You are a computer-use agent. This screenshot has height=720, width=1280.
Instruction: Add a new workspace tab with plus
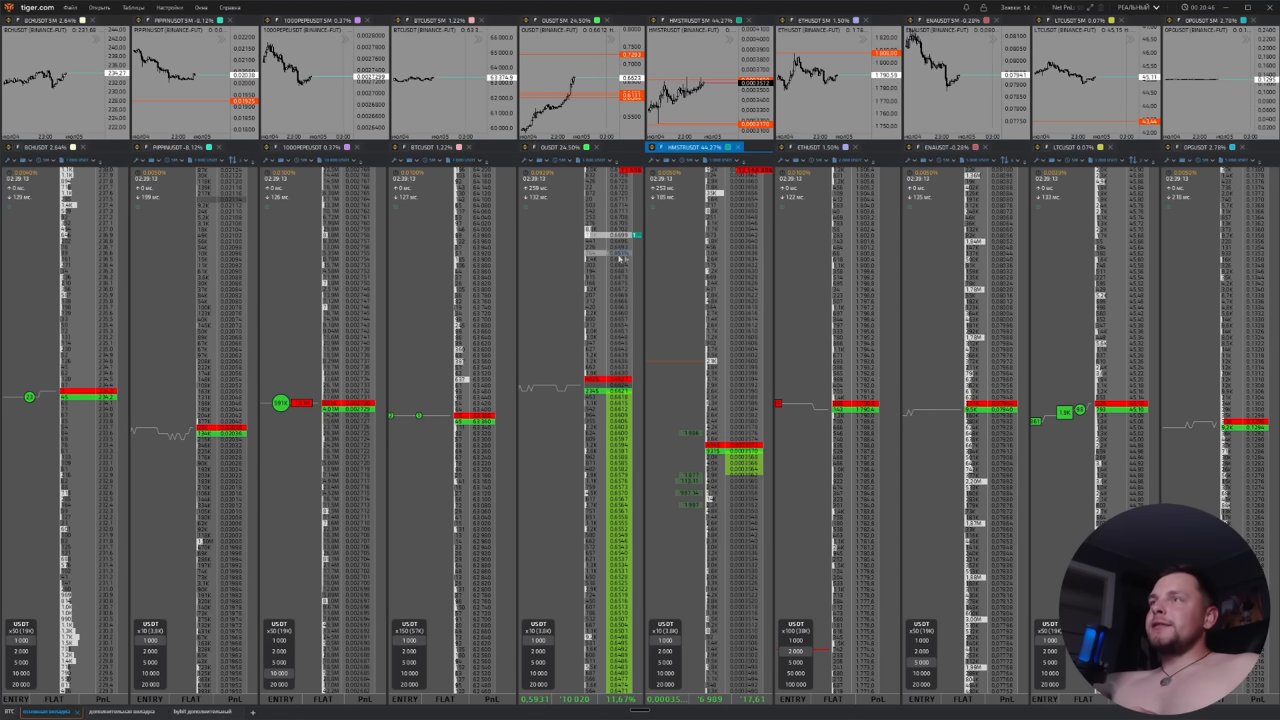253,712
